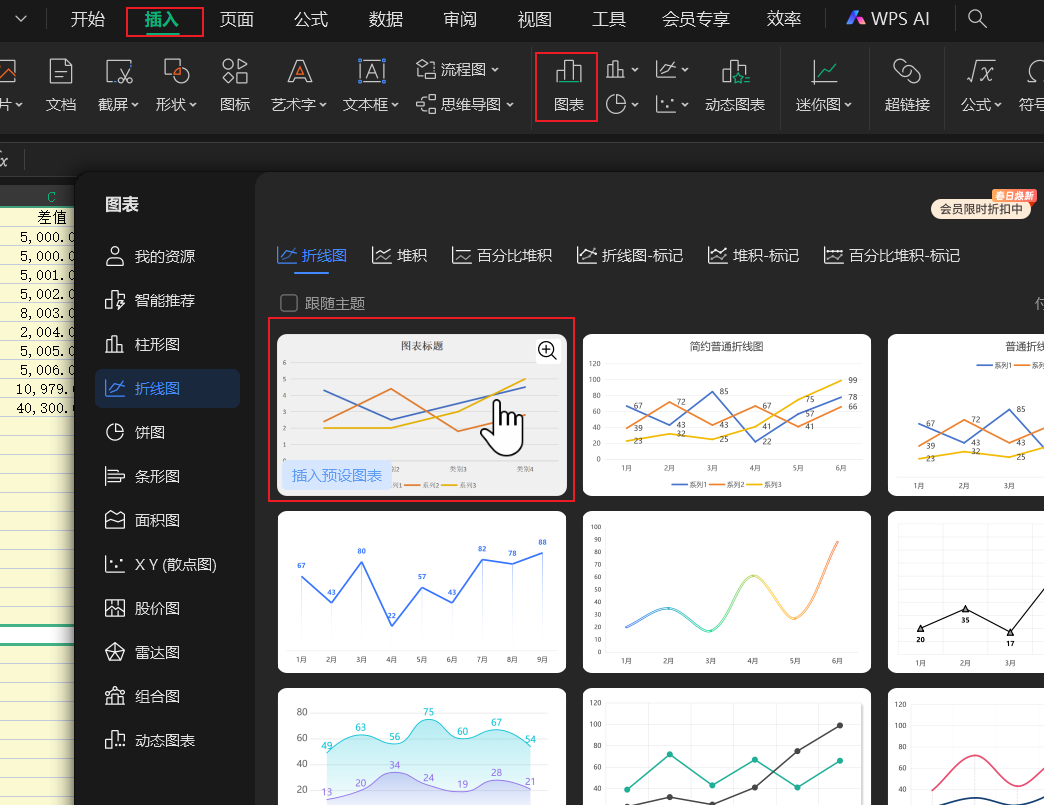Select the 百分比堆积-标记 subtype tab
Viewport: 1044px width, 805px height.
tap(892, 256)
